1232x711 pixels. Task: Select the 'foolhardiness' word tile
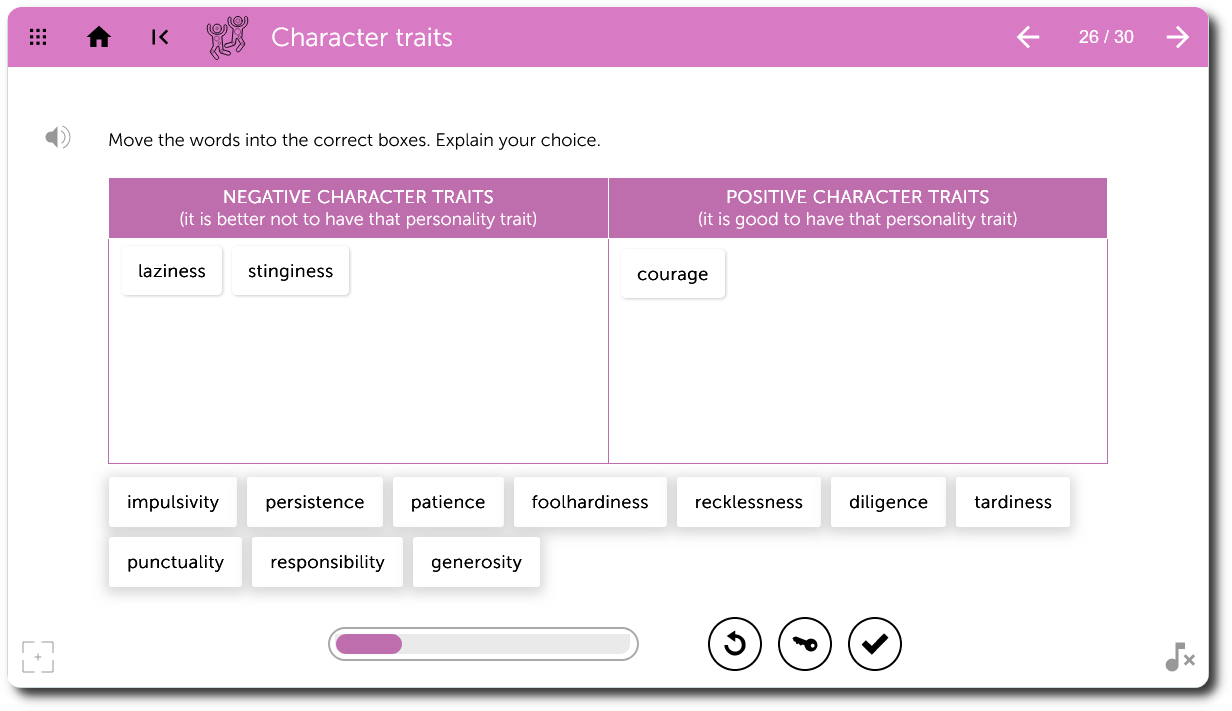click(590, 502)
